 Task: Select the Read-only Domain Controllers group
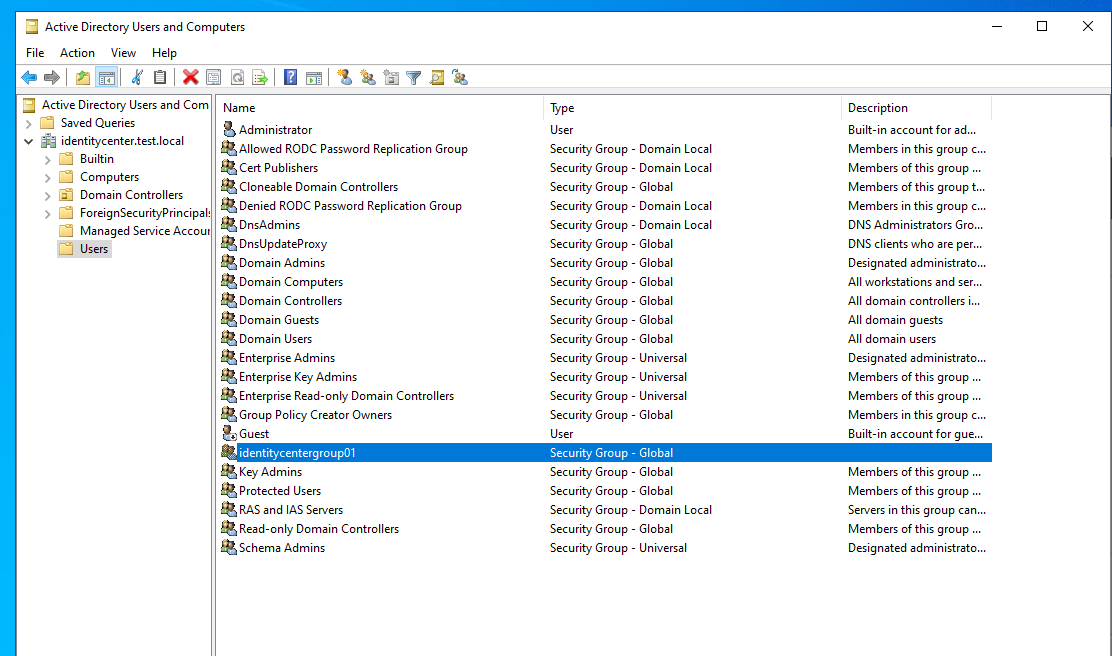click(x=318, y=529)
